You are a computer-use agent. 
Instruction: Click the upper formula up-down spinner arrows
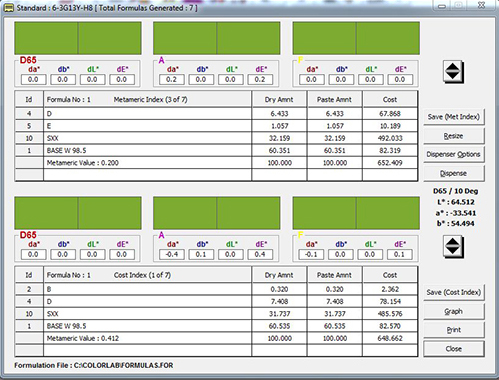pos(453,72)
